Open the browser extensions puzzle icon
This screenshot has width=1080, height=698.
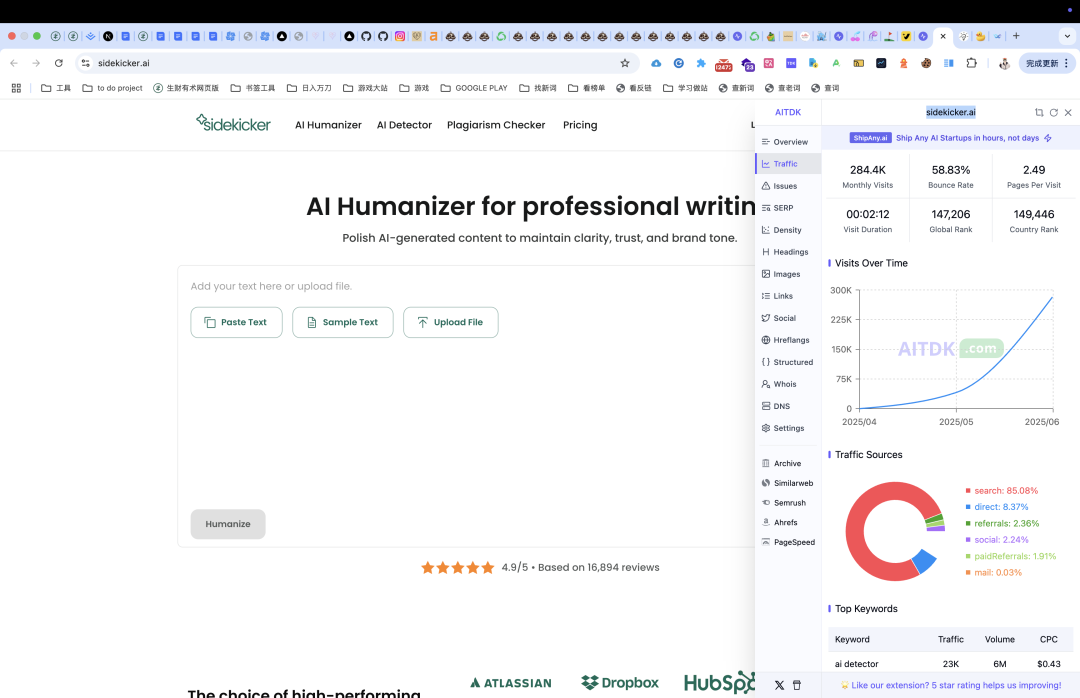(971, 63)
